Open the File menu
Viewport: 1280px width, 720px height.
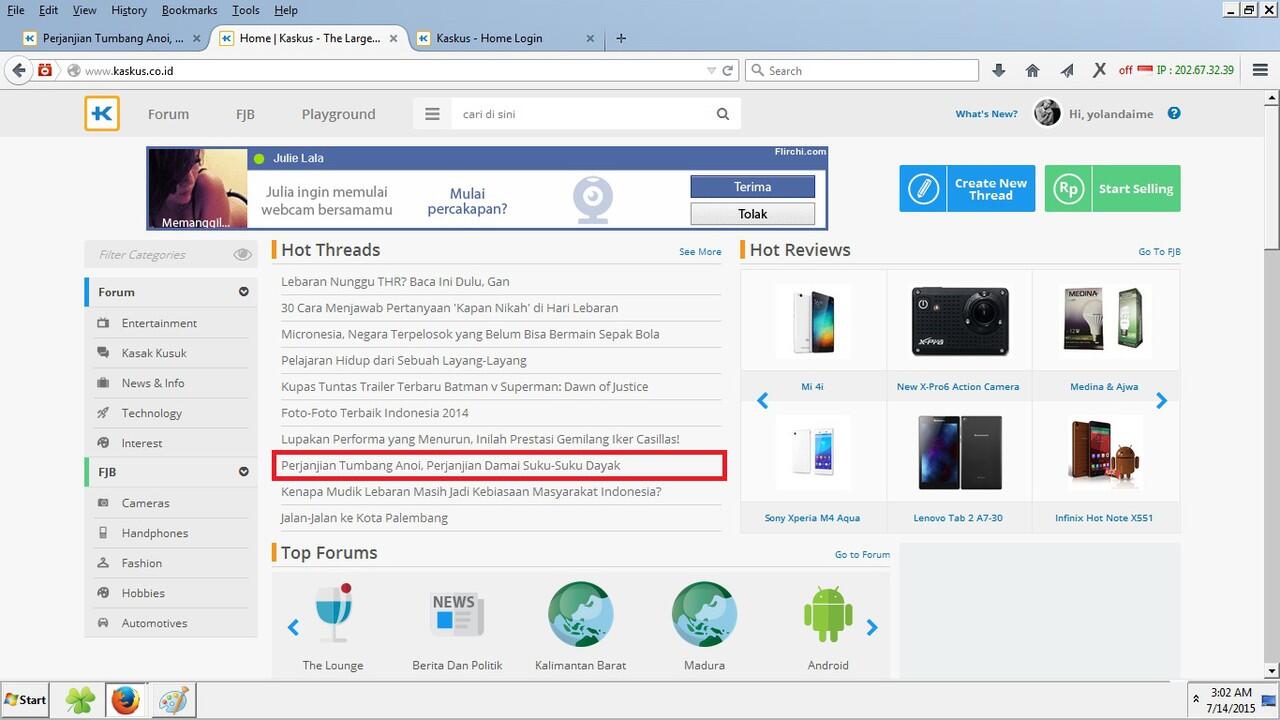[16, 10]
